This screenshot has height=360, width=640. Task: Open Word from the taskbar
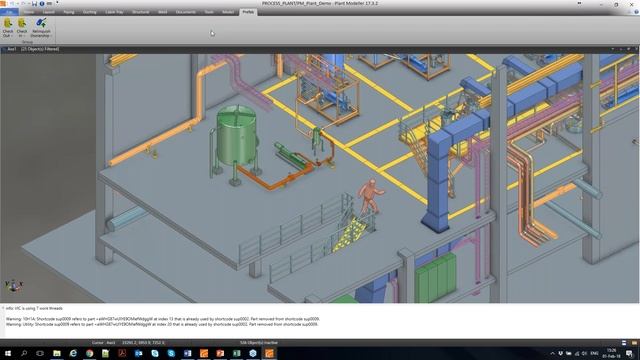coord(187,353)
